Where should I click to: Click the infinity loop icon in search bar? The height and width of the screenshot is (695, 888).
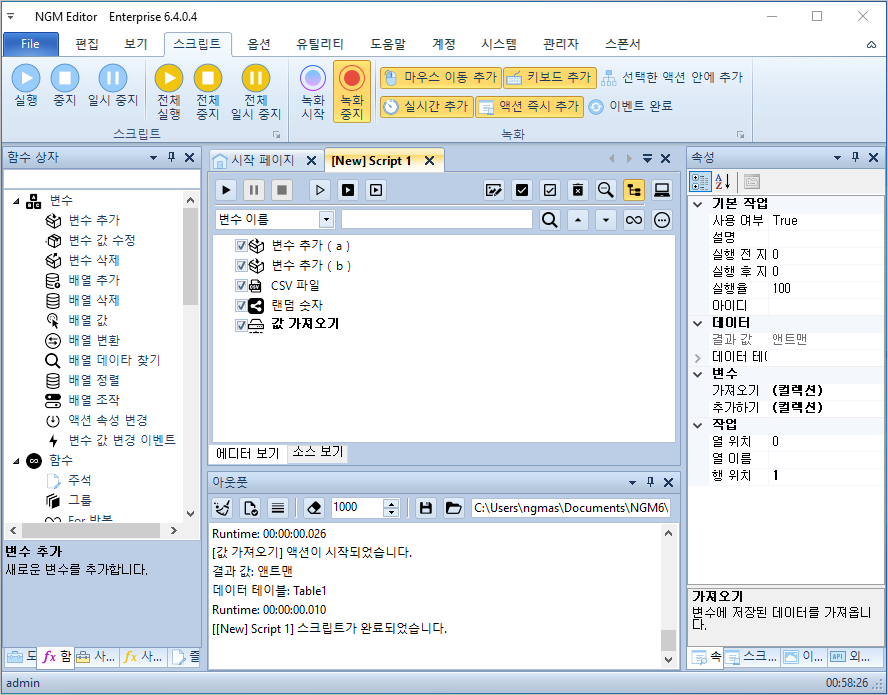[x=634, y=220]
